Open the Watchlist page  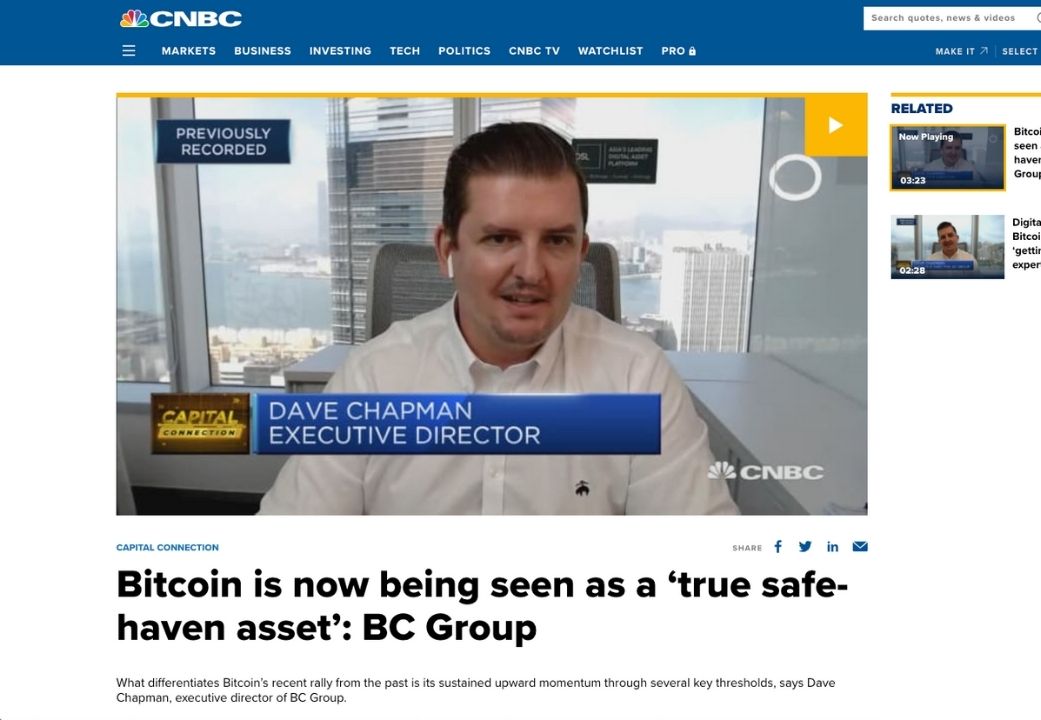[x=610, y=50]
